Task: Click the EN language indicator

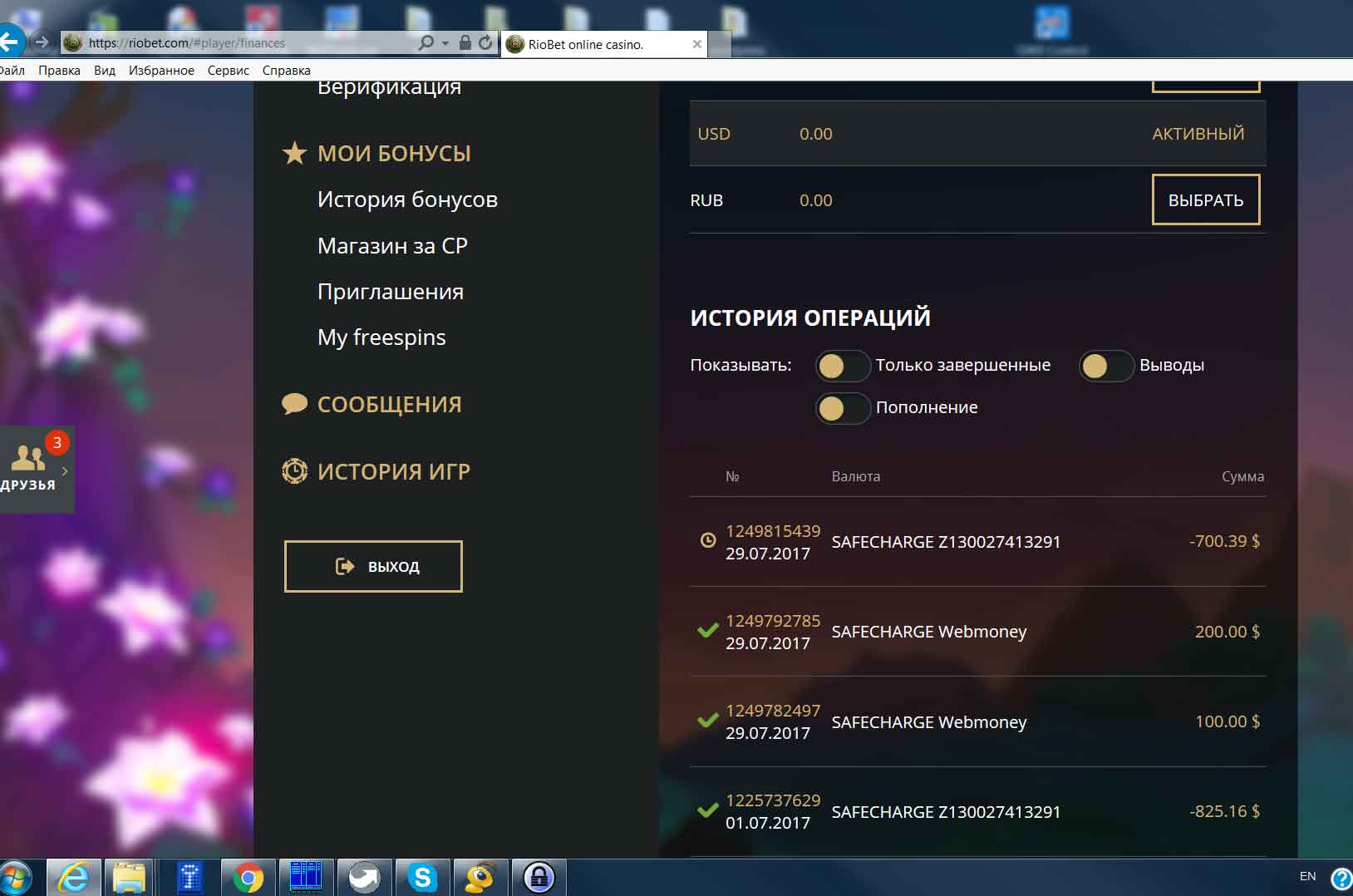Action: (x=1307, y=877)
